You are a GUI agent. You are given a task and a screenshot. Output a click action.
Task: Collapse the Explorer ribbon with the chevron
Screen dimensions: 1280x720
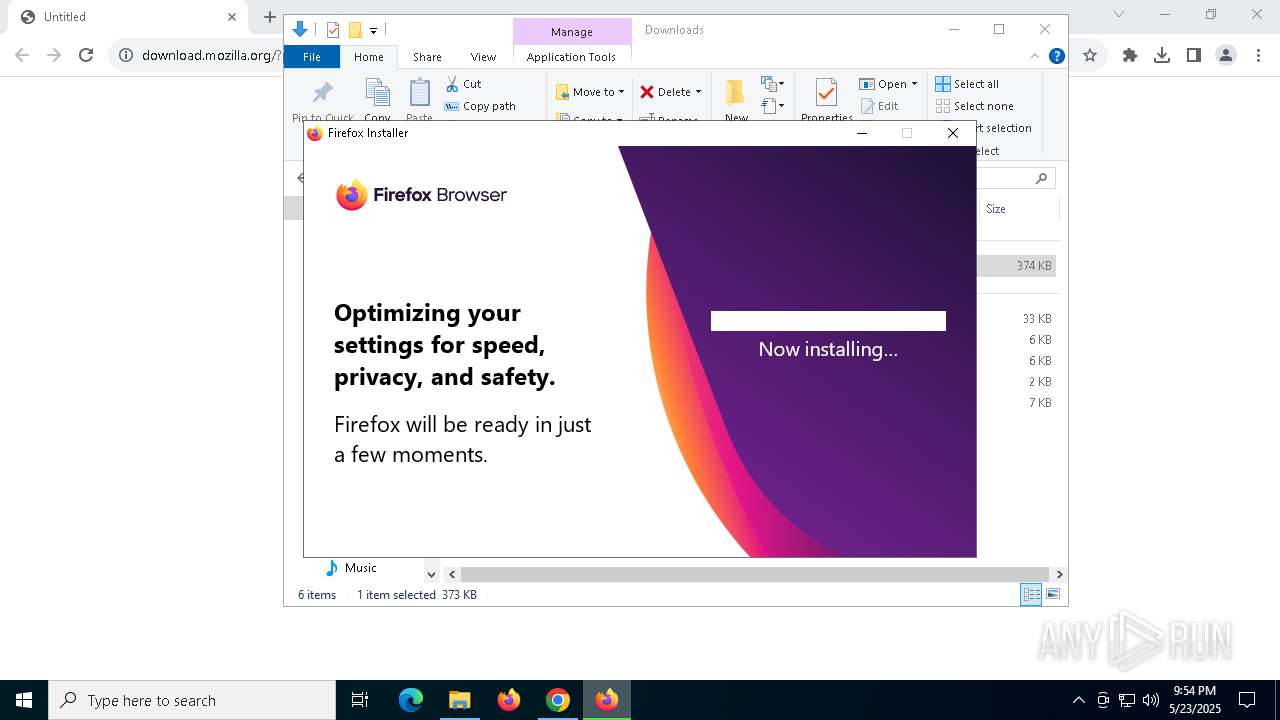coord(1035,56)
